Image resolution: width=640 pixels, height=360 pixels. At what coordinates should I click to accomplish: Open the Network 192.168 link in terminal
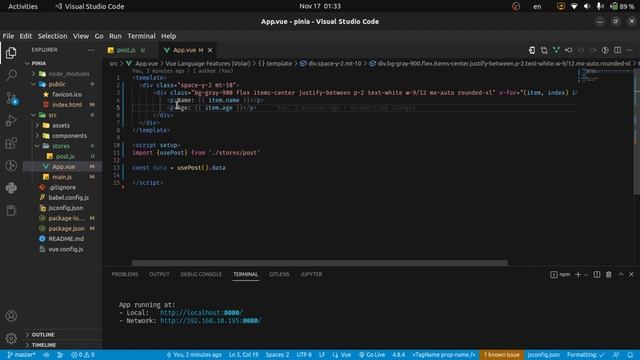click(x=211, y=321)
